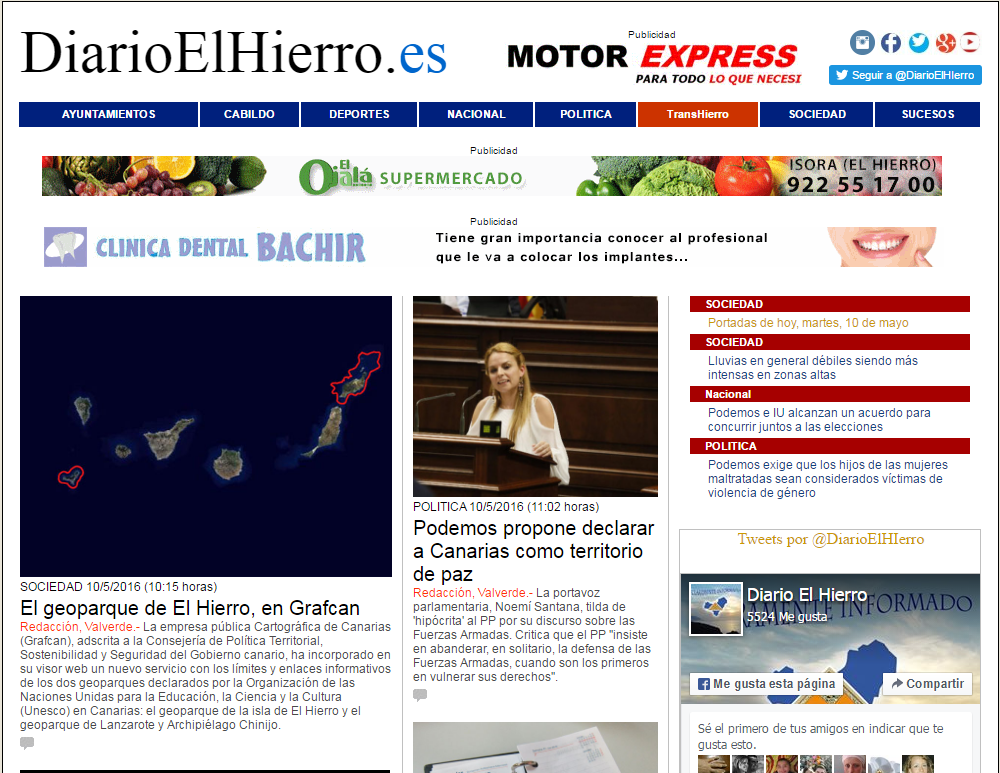Click the Facebook icon in the header

(890, 43)
